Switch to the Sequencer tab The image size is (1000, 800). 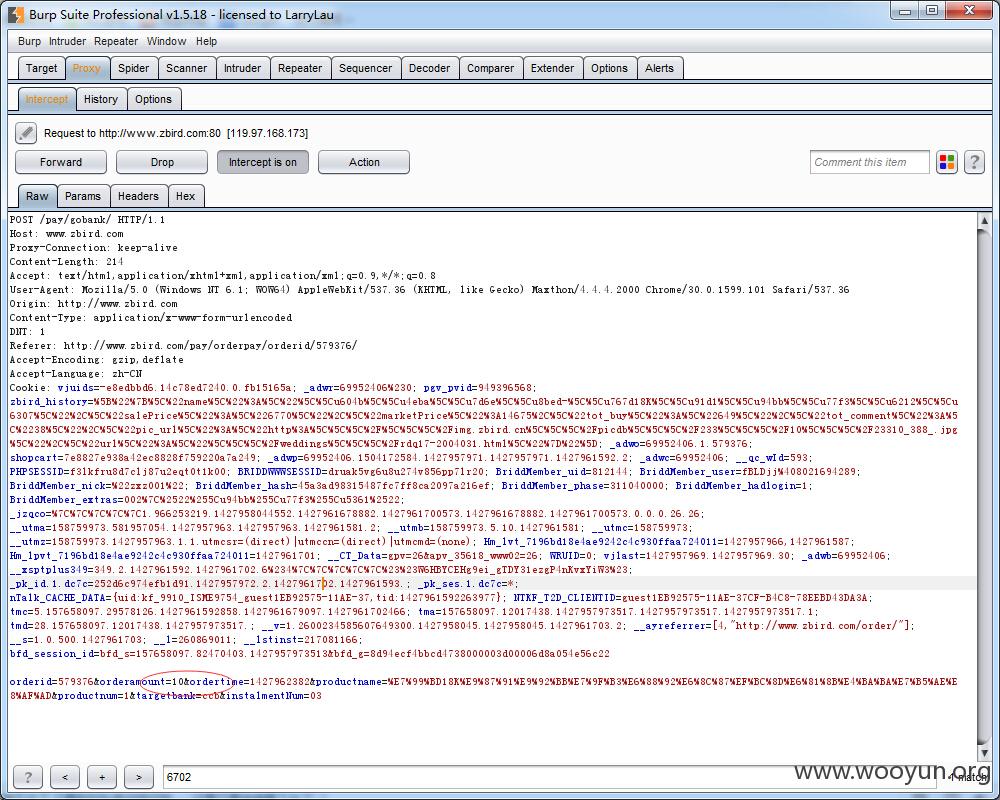click(x=365, y=68)
